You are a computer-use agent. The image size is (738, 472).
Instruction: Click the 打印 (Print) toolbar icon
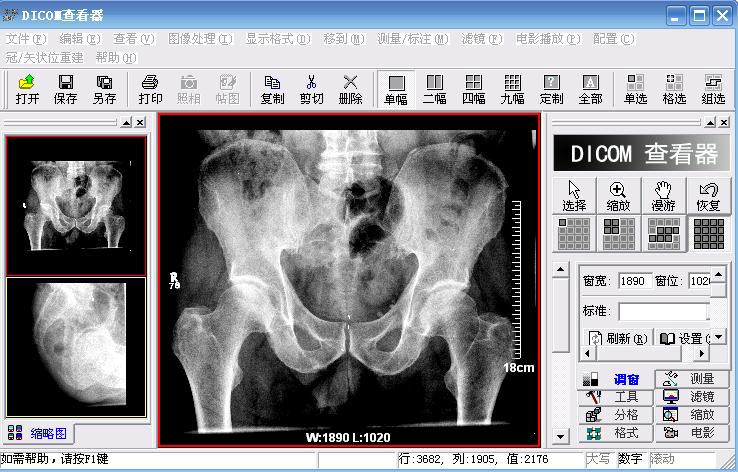tap(150, 89)
